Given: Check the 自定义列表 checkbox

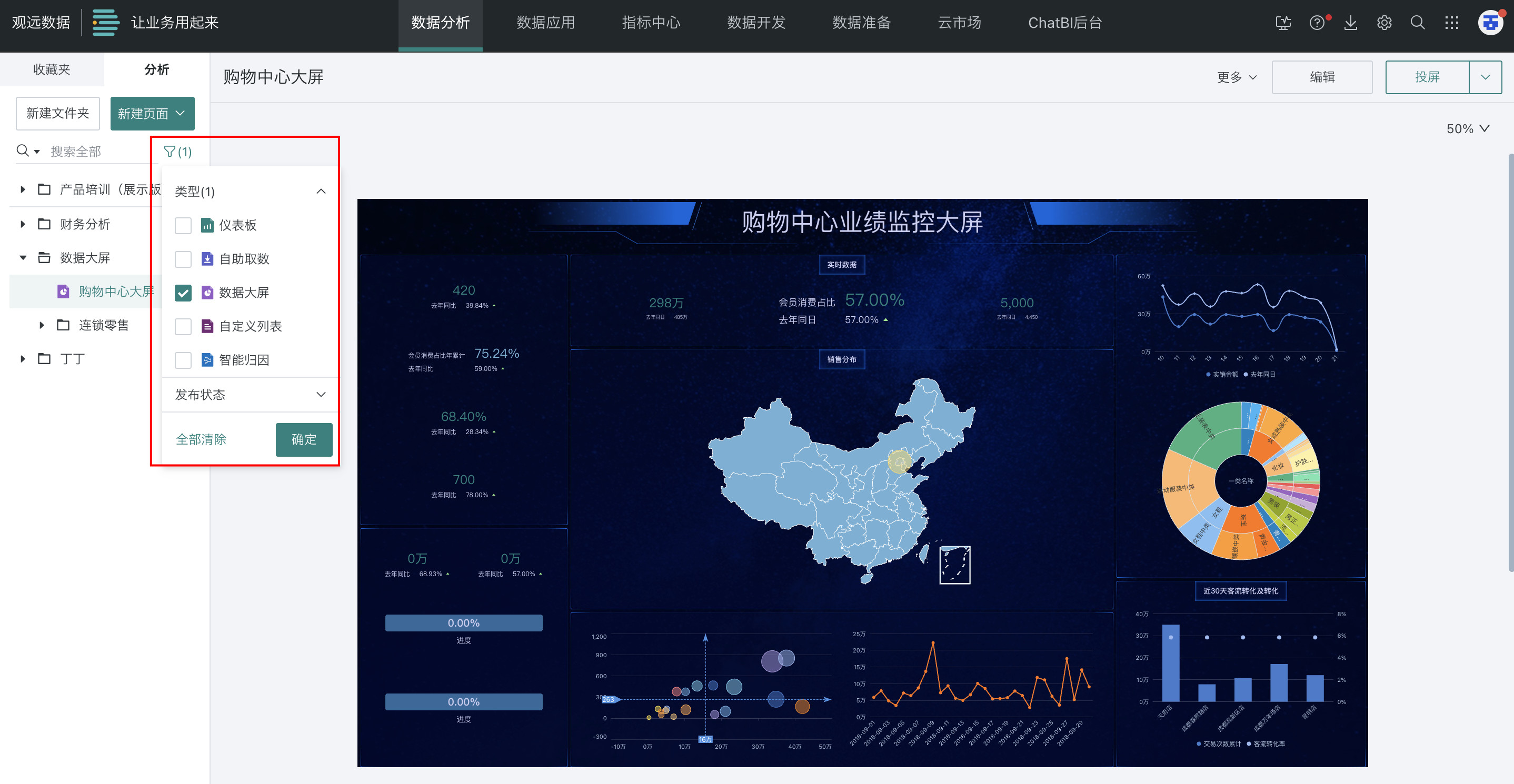Looking at the screenshot, I should [x=183, y=327].
